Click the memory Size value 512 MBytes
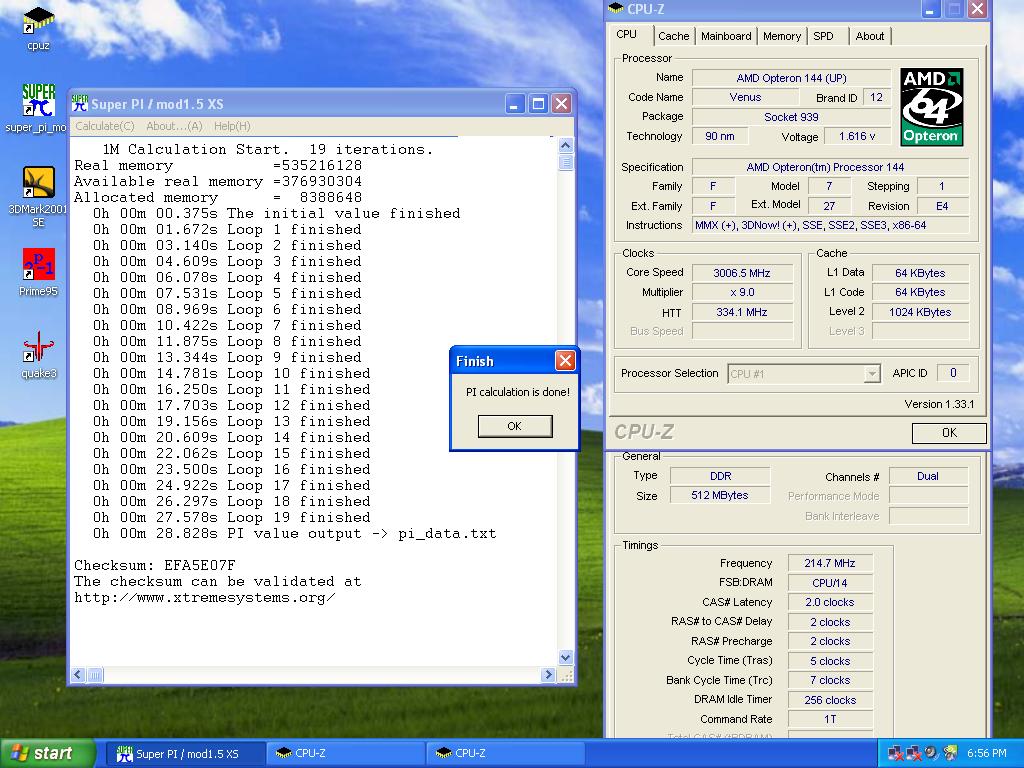This screenshot has width=1024, height=768. pos(720,495)
